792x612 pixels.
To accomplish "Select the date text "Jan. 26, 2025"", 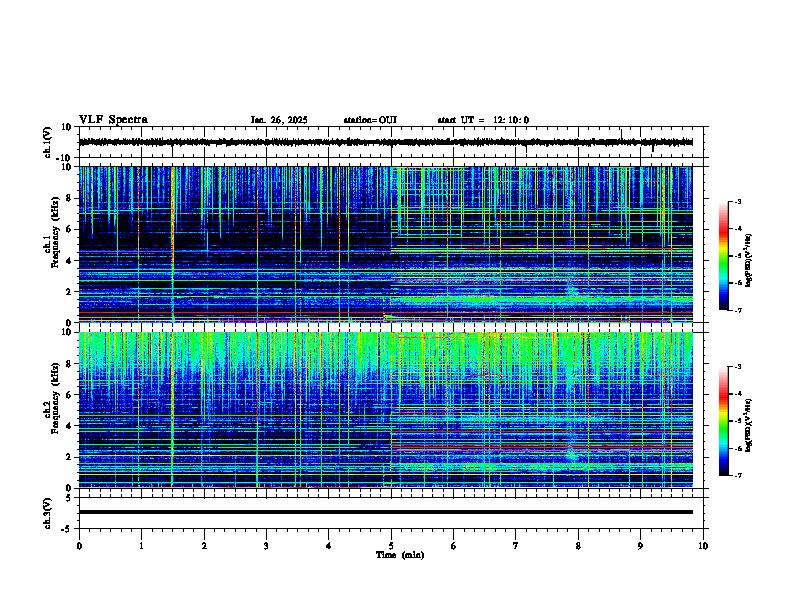I will click(279, 120).
